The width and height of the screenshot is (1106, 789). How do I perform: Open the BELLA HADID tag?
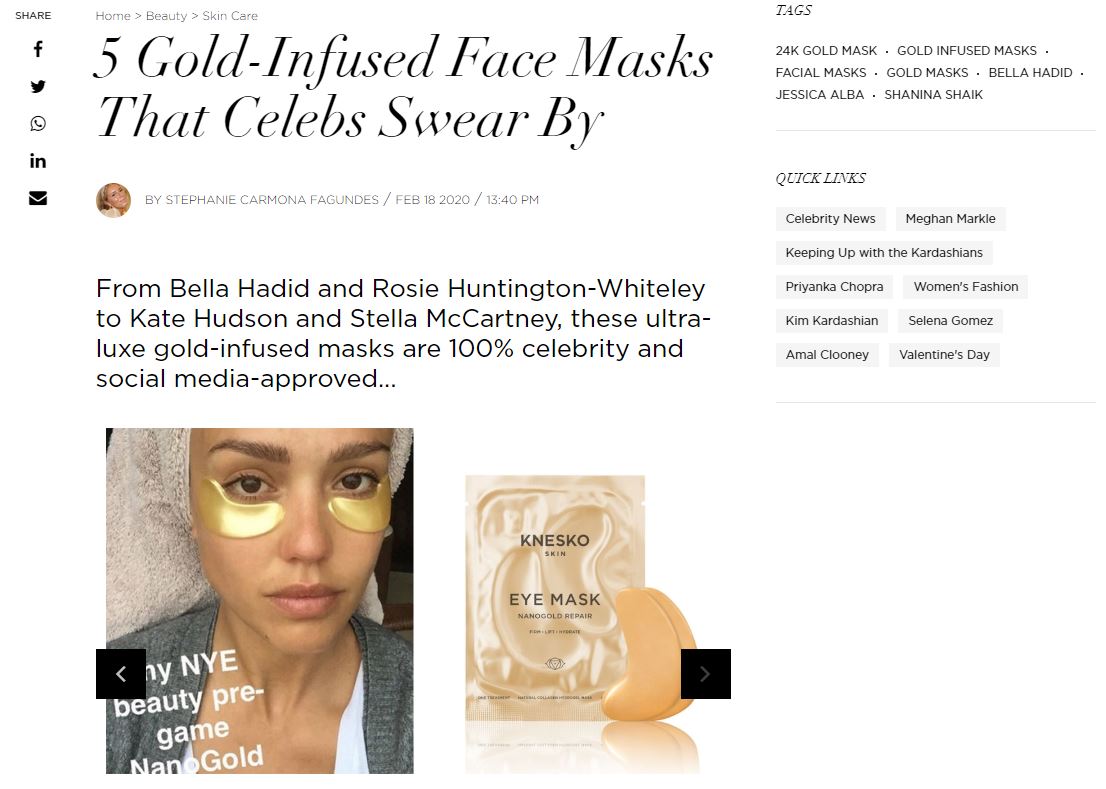click(x=1030, y=73)
